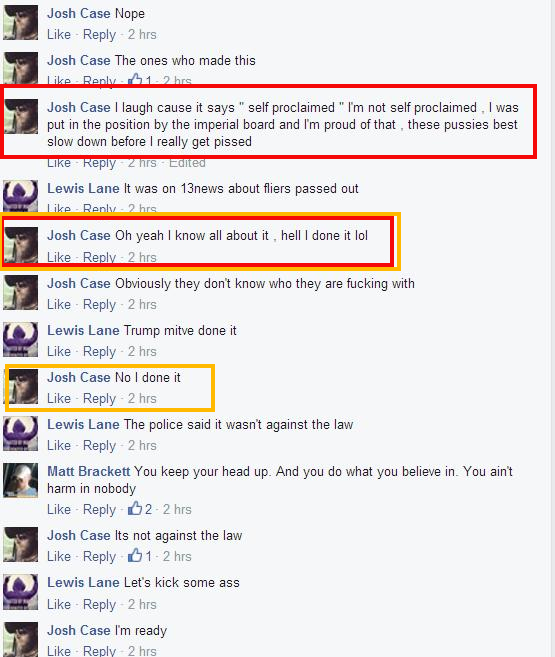The height and width of the screenshot is (657, 555).
Task: Reply to Matt Brackett's comment
Action: (x=99, y=509)
